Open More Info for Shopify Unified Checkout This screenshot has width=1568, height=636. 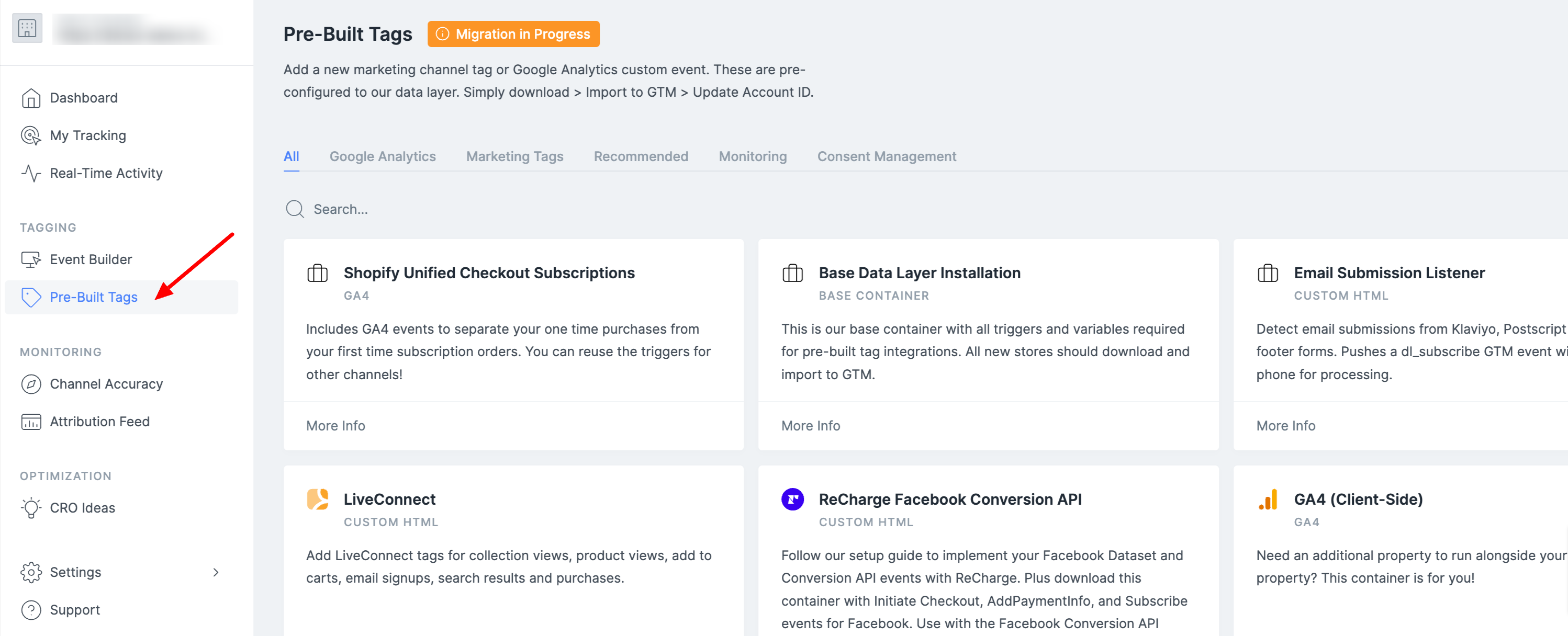pyautogui.click(x=335, y=426)
